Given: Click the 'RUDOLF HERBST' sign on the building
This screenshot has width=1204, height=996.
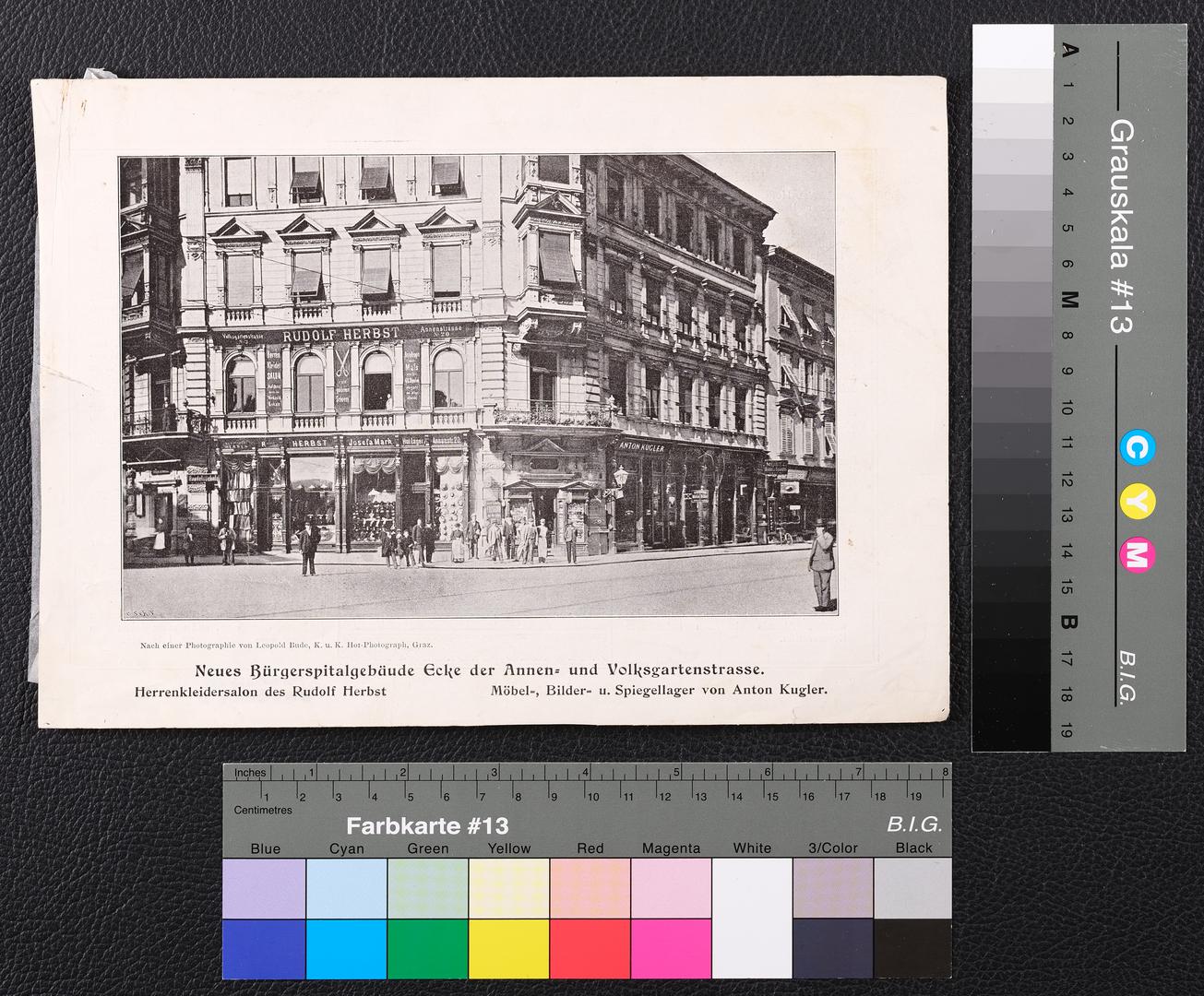Looking at the screenshot, I should [341, 334].
